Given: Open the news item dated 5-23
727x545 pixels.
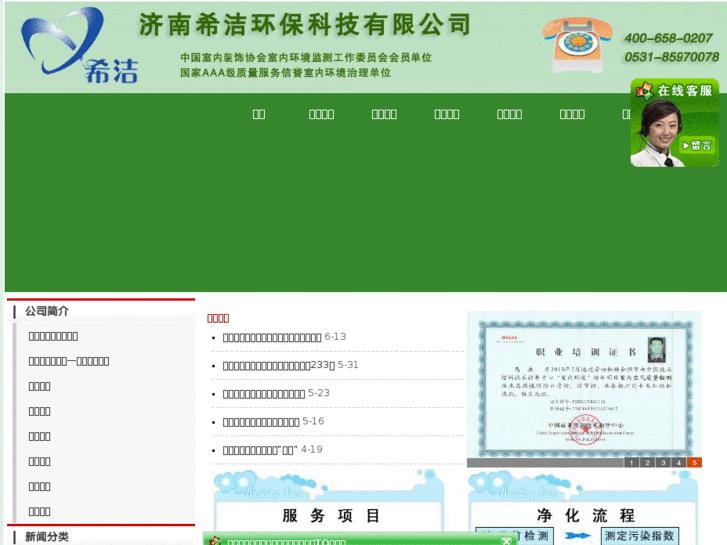Looking at the screenshot, I should (x=263, y=394).
